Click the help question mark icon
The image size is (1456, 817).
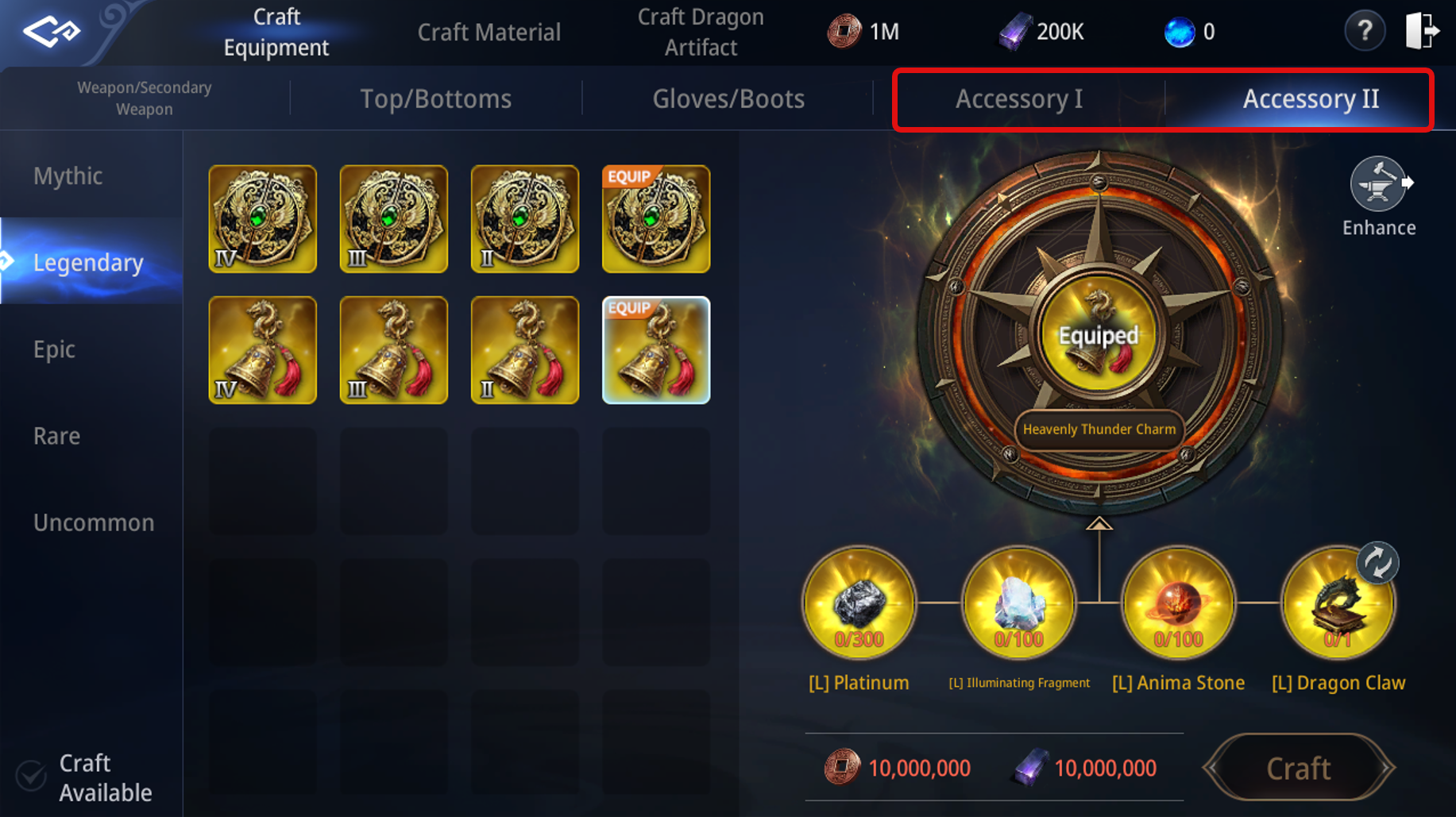pos(1365,32)
